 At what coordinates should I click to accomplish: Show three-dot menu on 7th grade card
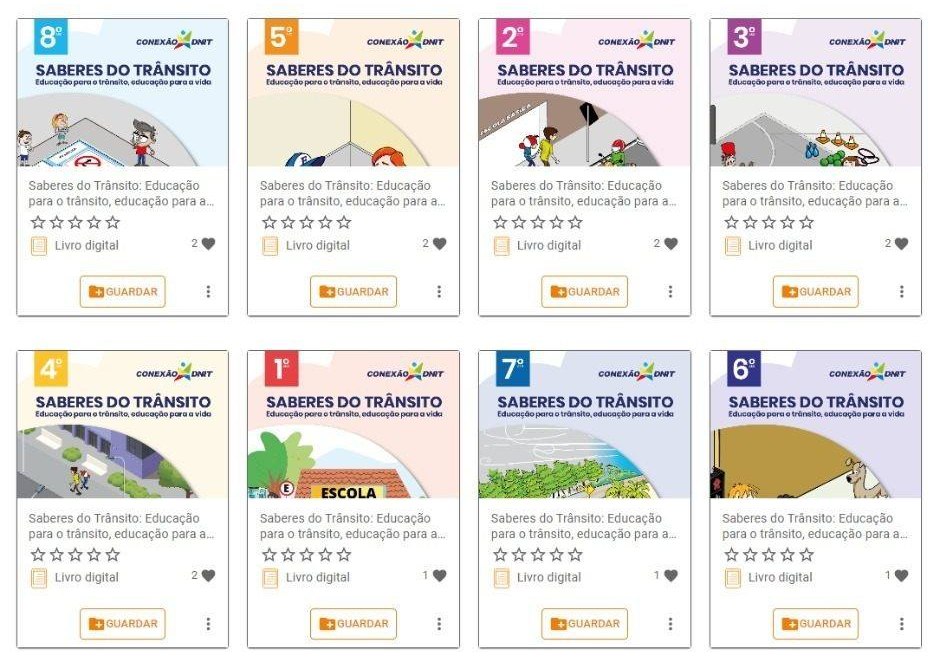point(670,624)
